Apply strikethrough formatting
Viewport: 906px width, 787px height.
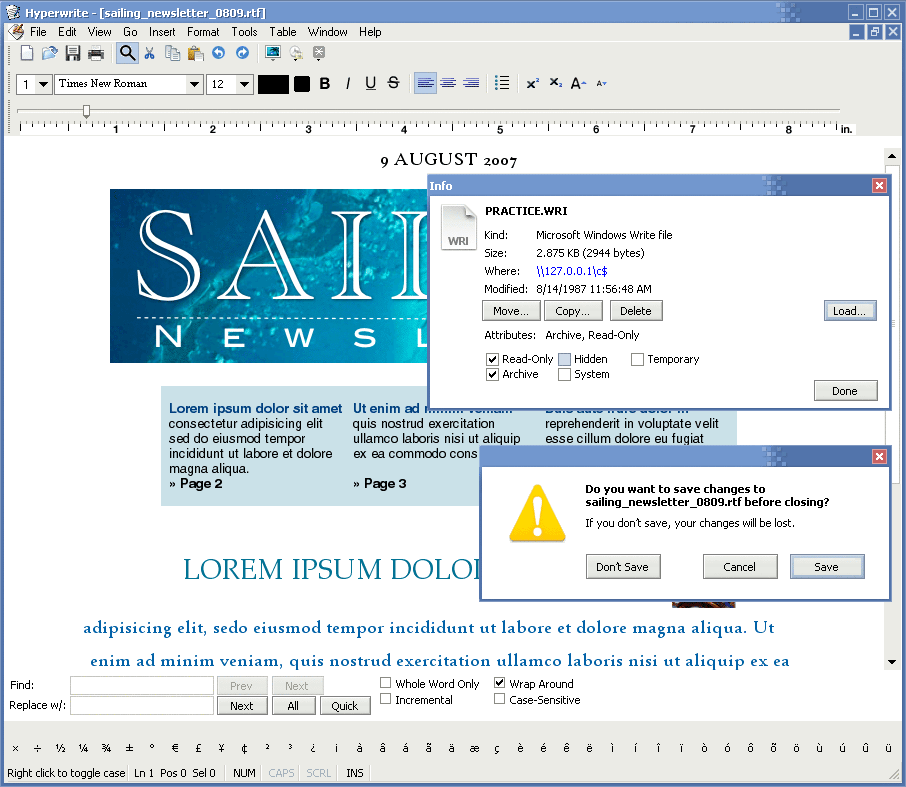click(x=393, y=84)
